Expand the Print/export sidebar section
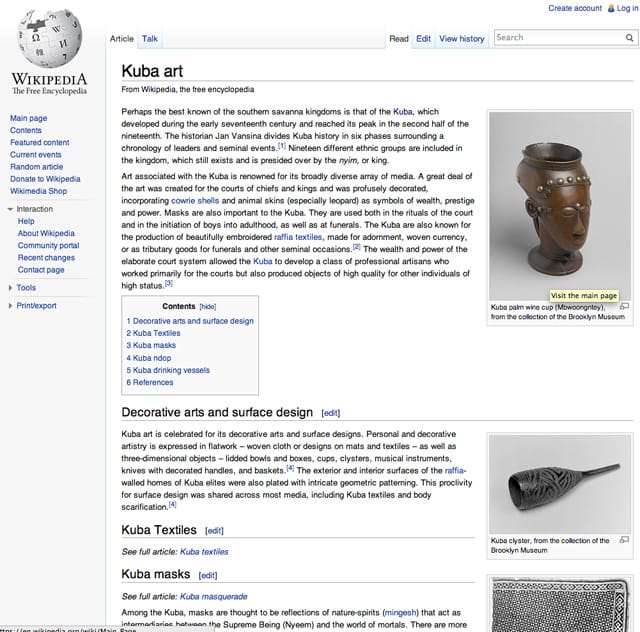 point(10,306)
